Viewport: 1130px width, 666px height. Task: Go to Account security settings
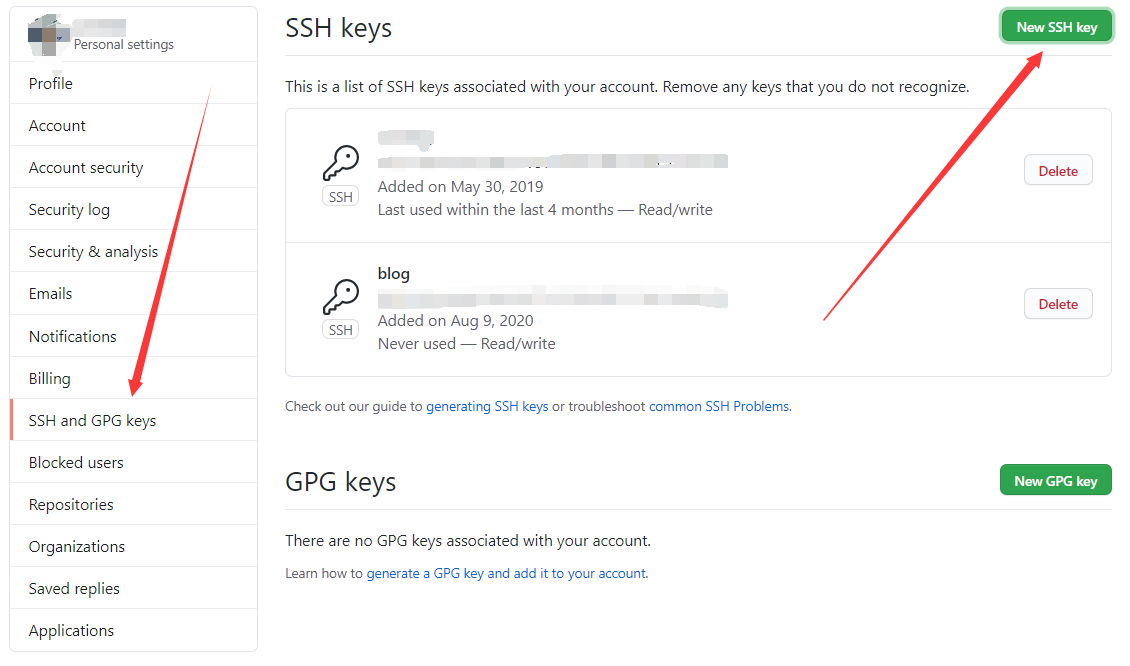point(133,167)
